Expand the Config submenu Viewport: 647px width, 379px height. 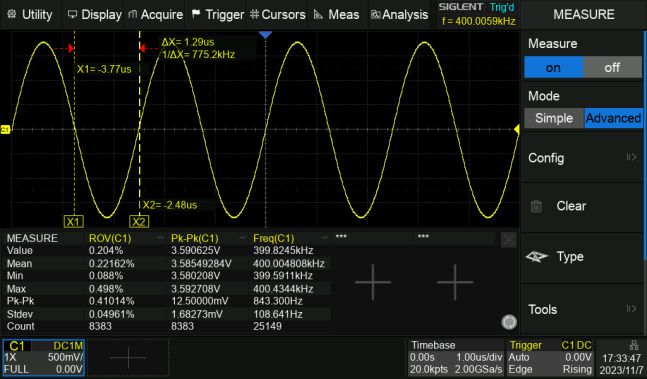583,158
